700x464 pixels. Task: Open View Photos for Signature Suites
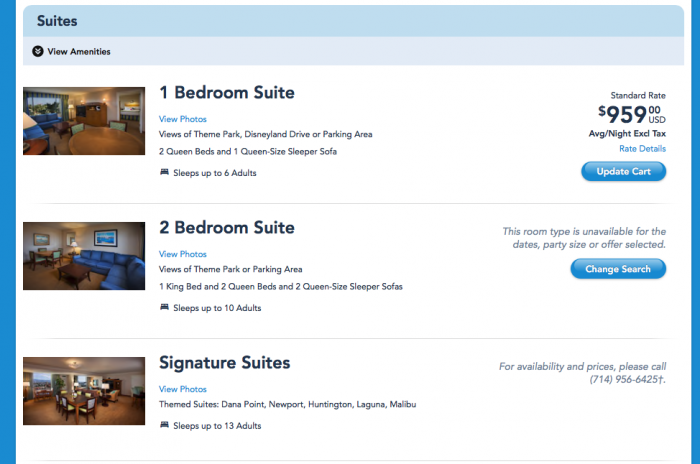click(x=183, y=389)
